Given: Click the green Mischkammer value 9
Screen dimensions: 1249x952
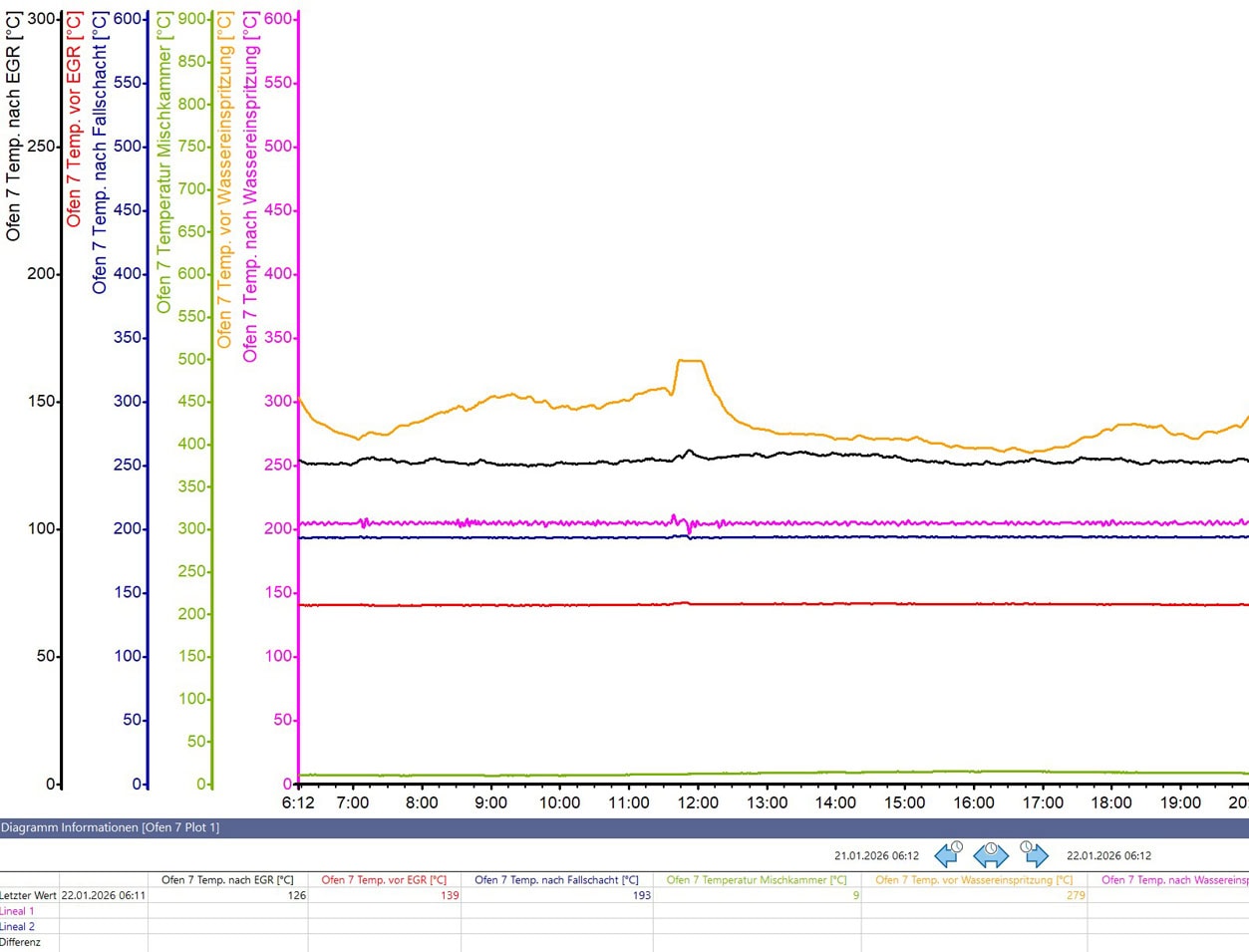Looking at the screenshot, I should [x=855, y=895].
